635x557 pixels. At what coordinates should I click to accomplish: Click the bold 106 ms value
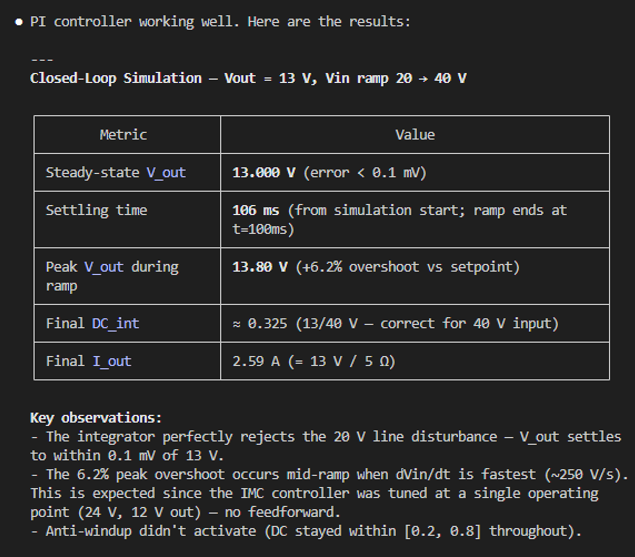[x=254, y=210]
